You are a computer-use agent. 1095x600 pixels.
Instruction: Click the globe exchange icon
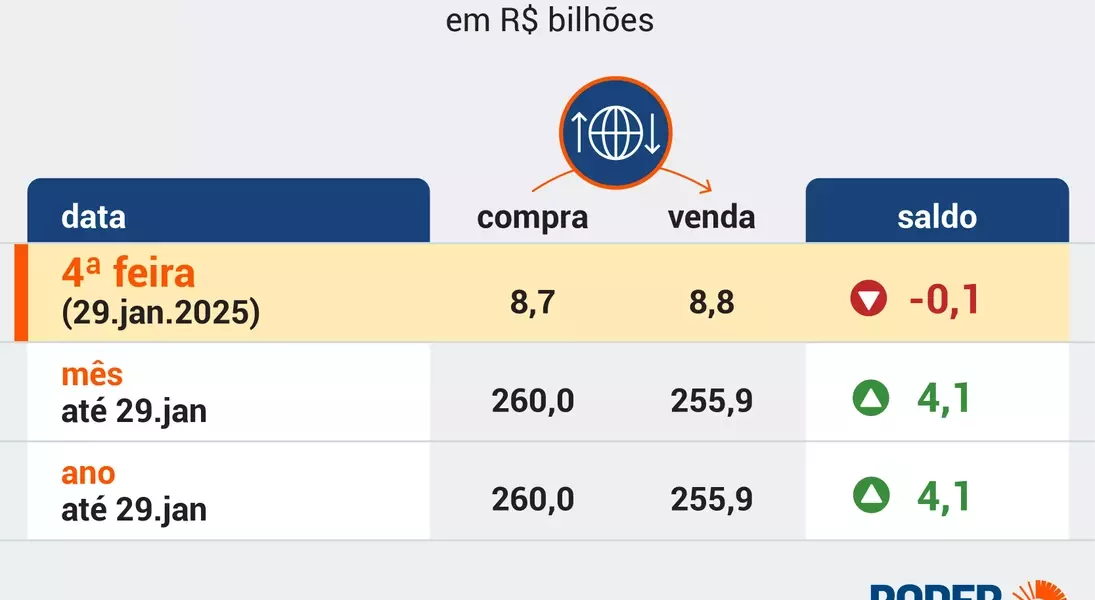coord(615,133)
